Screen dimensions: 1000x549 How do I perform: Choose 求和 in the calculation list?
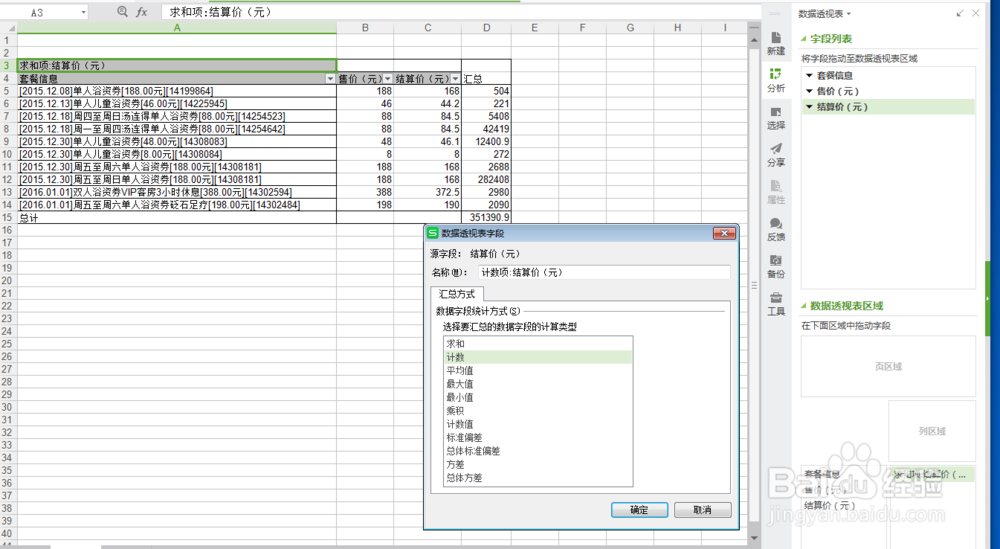point(538,344)
